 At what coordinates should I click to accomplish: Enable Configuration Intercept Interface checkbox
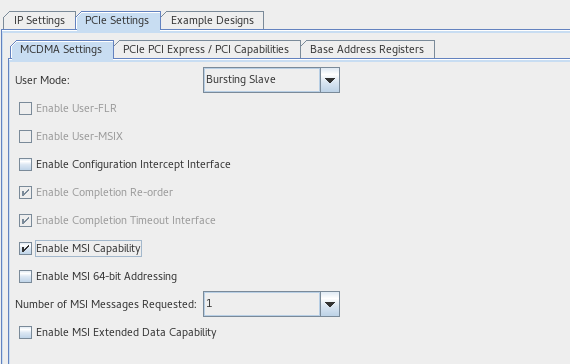25,164
